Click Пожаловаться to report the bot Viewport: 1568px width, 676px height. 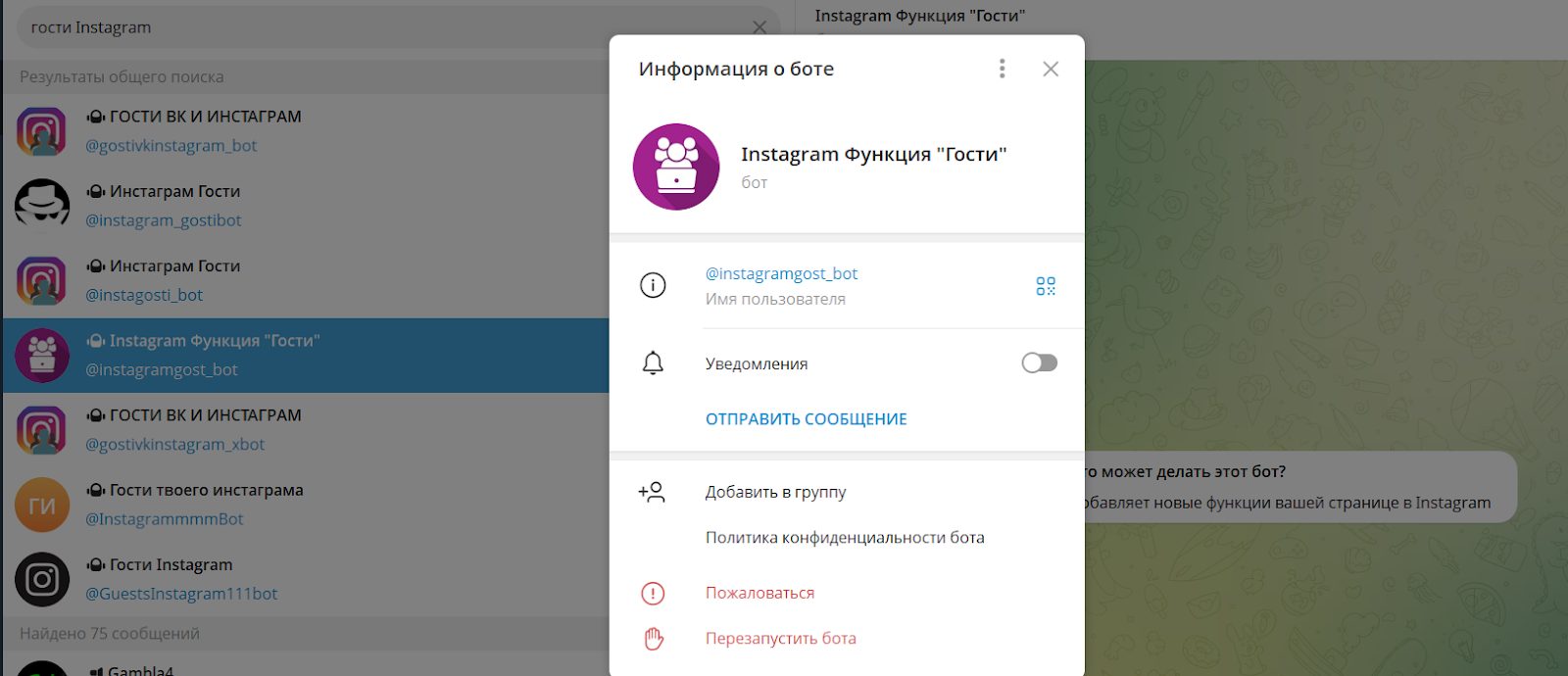pyautogui.click(x=759, y=593)
